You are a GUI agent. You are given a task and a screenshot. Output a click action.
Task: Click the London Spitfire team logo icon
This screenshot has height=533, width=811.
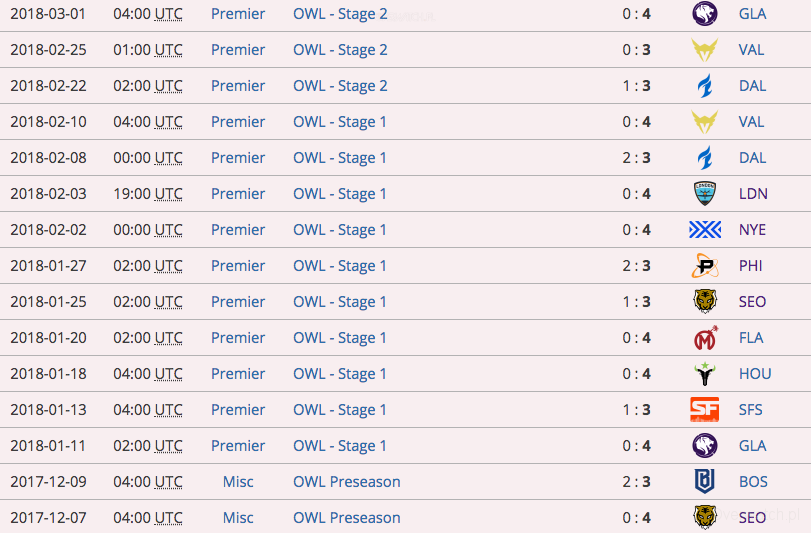(704, 194)
